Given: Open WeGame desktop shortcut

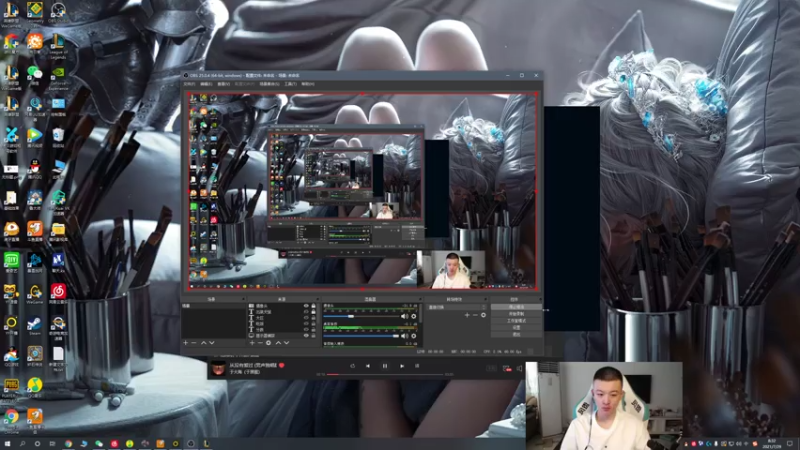Looking at the screenshot, I should pyautogui.click(x=34, y=294).
